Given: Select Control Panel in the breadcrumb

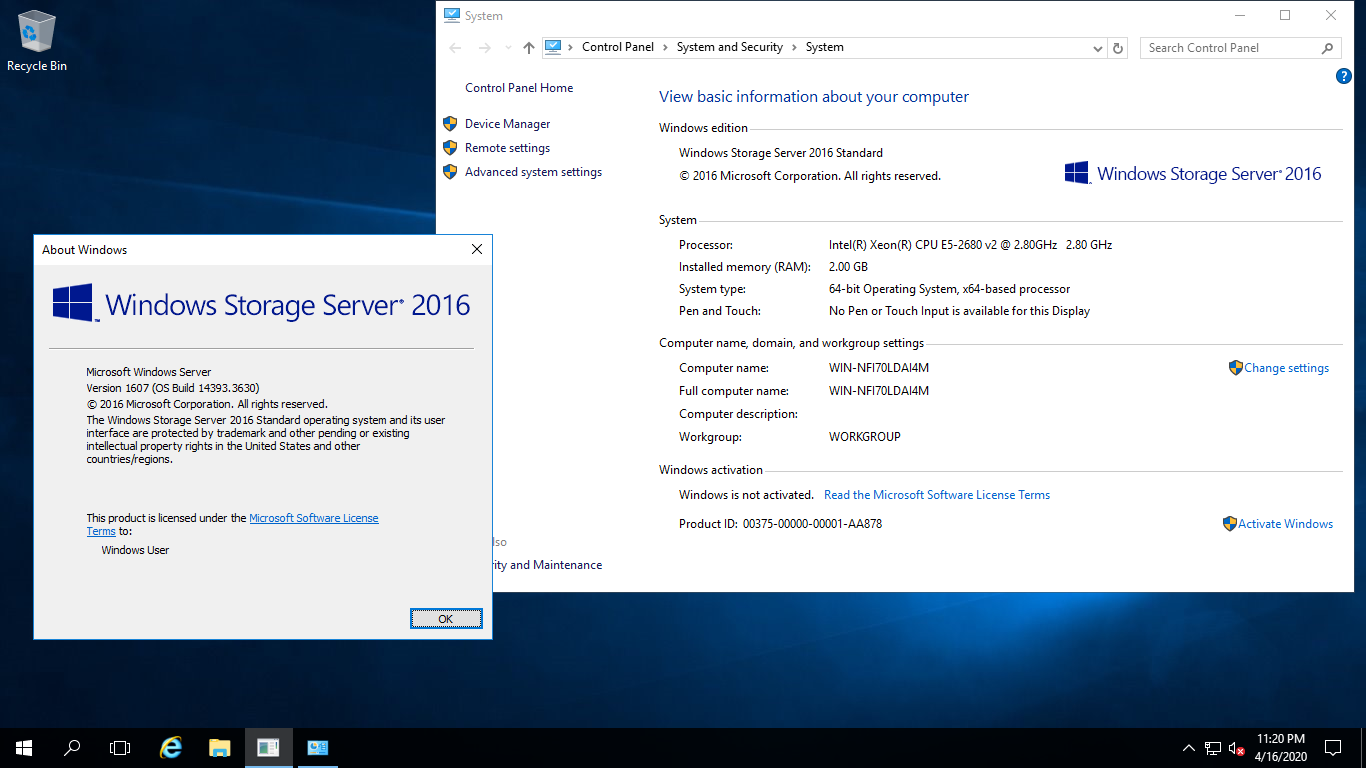Looking at the screenshot, I should pos(617,47).
